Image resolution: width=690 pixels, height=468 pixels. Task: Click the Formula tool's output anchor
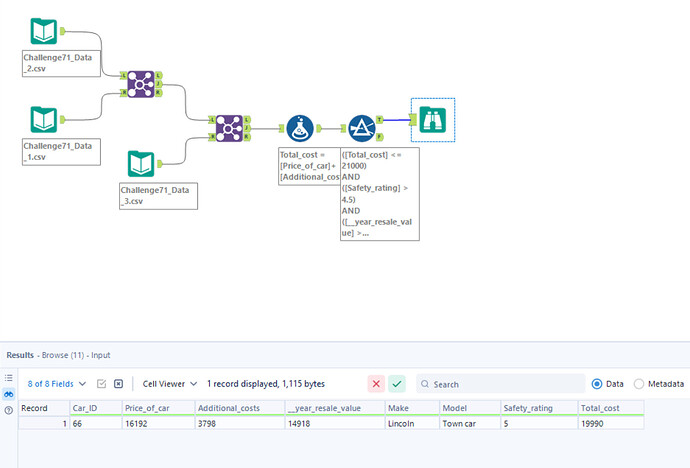(319, 128)
